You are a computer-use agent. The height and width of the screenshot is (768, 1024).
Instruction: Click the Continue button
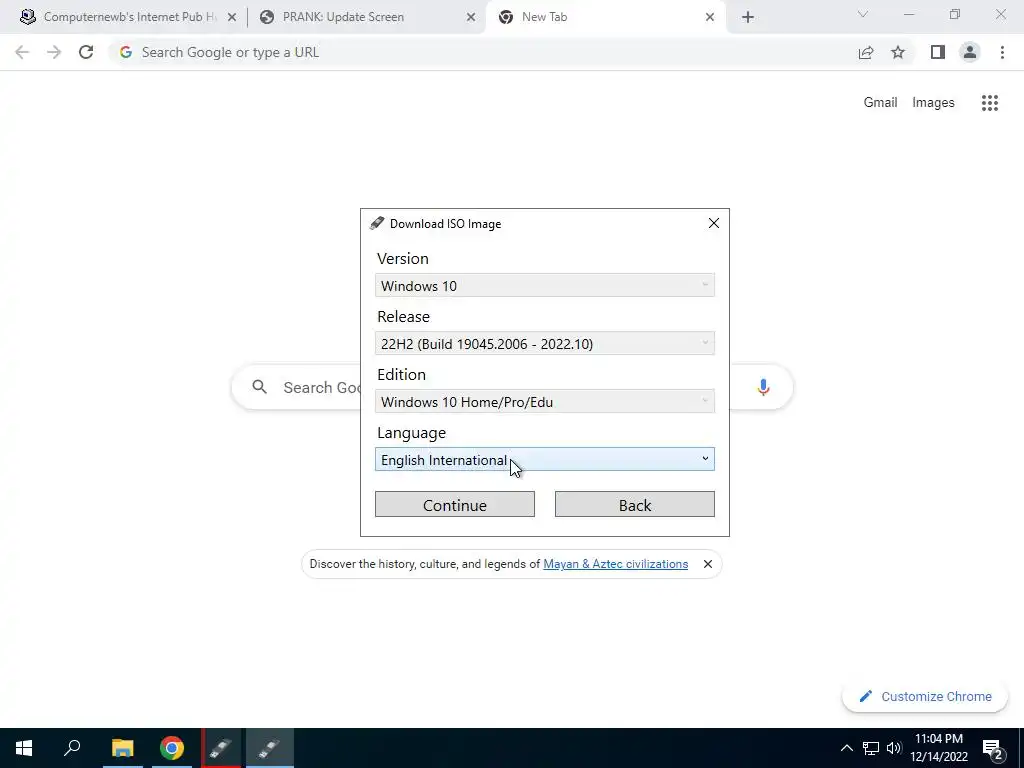[455, 504]
